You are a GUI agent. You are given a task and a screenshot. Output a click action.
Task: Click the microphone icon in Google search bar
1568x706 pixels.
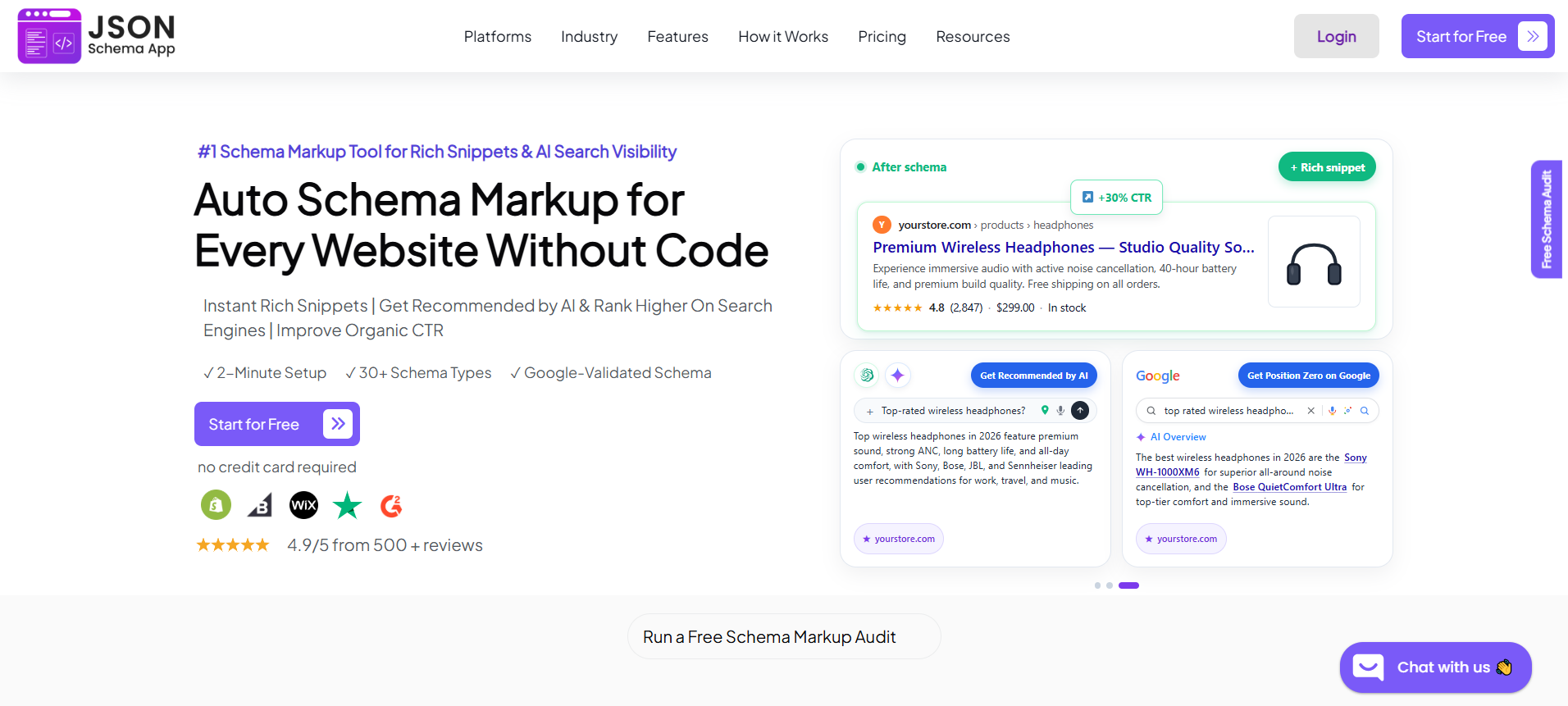1332,411
